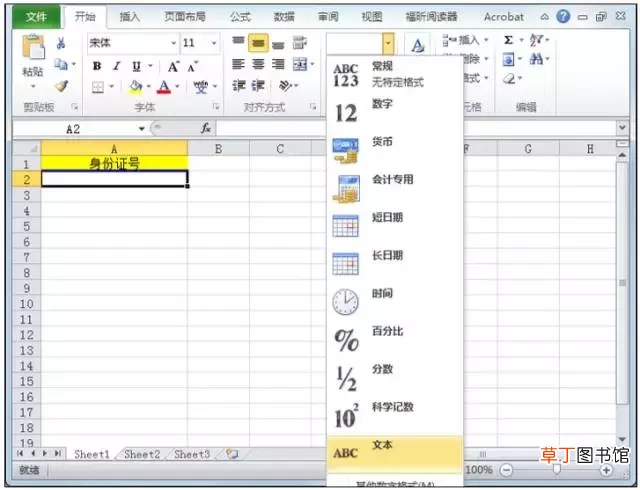Click the Cut scissors icon

pyautogui.click(x=61, y=43)
